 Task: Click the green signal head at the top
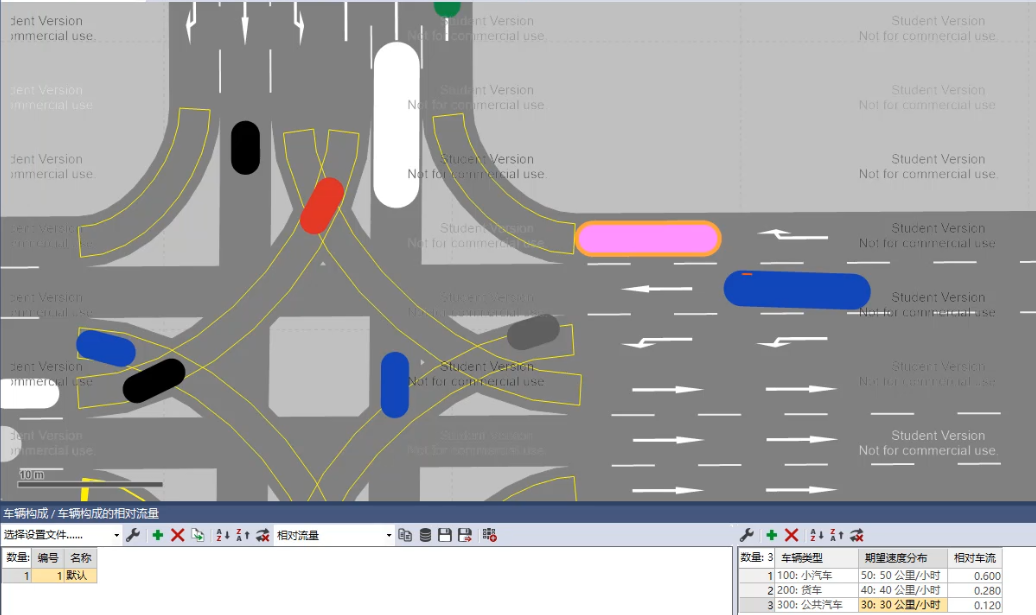click(447, 9)
